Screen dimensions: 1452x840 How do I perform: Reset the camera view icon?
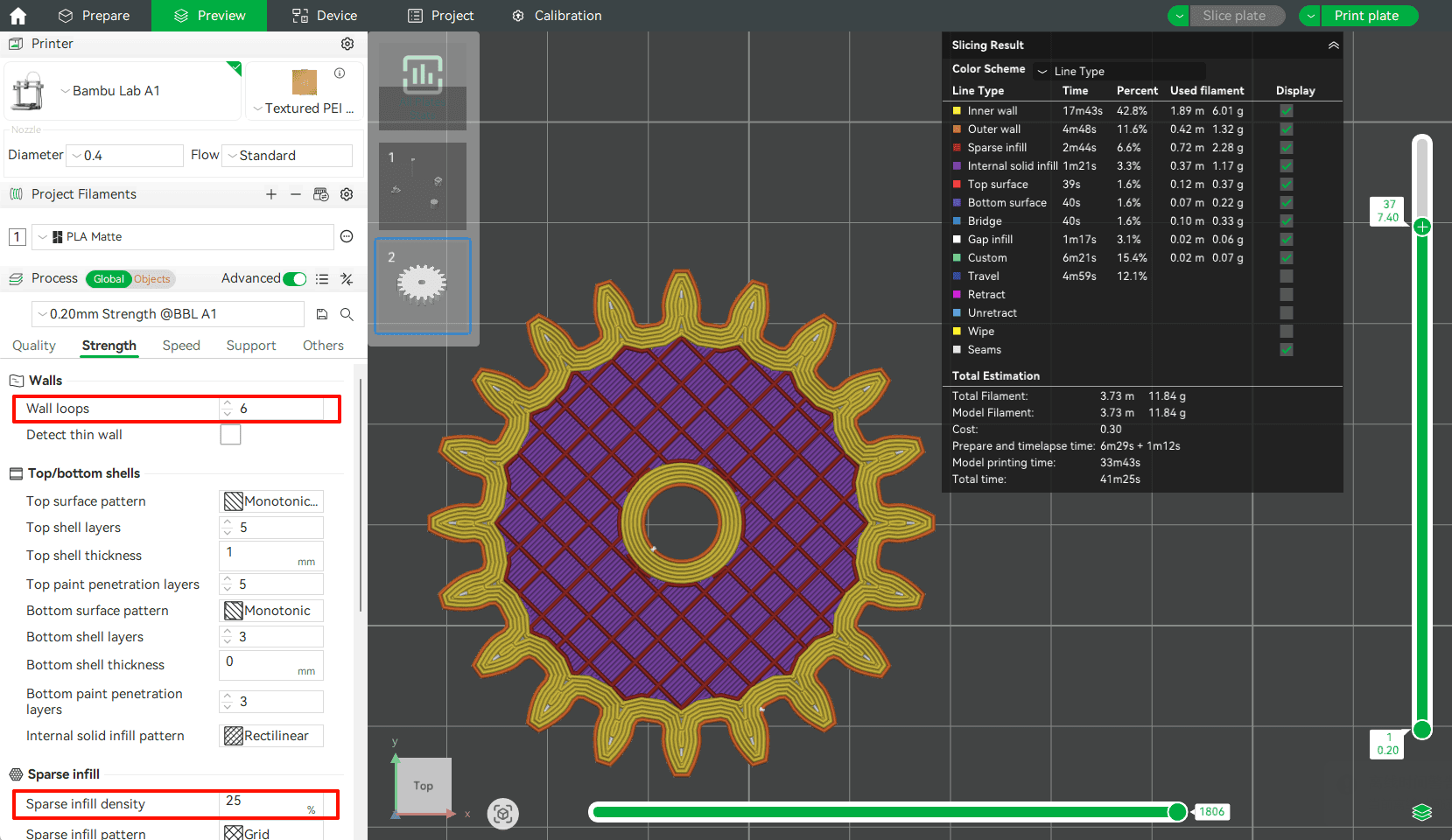click(x=503, y=814)
